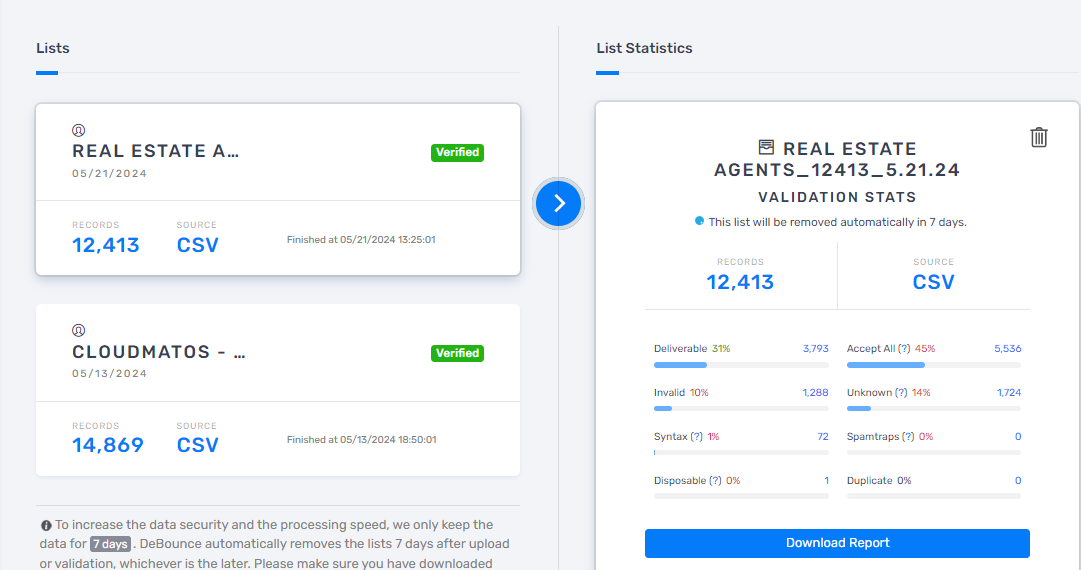Click the Spamtraps help question mark
This screenshot has height=570, width=1081.
[908, 437]
